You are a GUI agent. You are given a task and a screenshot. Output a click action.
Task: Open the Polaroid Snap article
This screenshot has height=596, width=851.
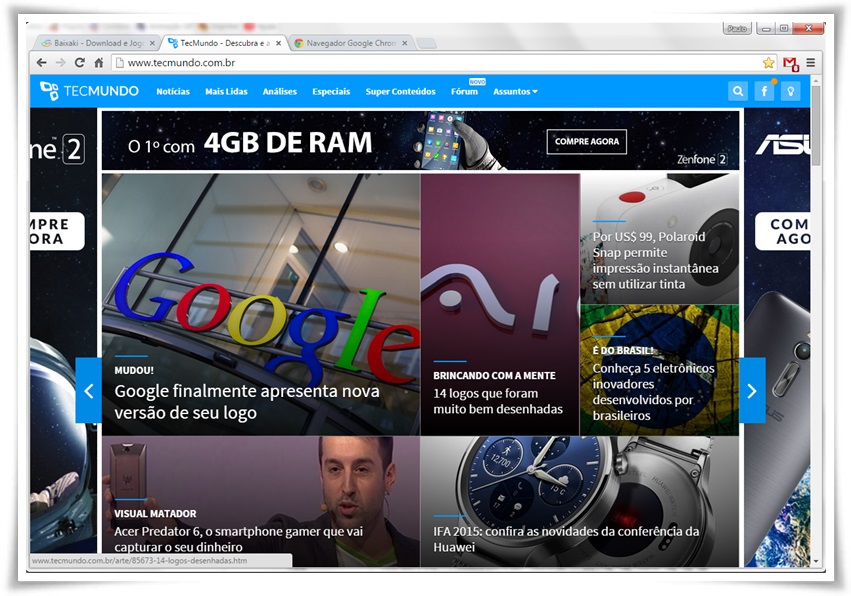point(656,260)
